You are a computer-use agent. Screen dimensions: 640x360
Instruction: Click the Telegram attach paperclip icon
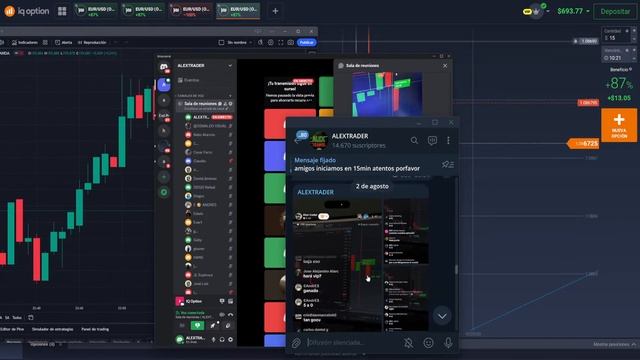(296, 343)
